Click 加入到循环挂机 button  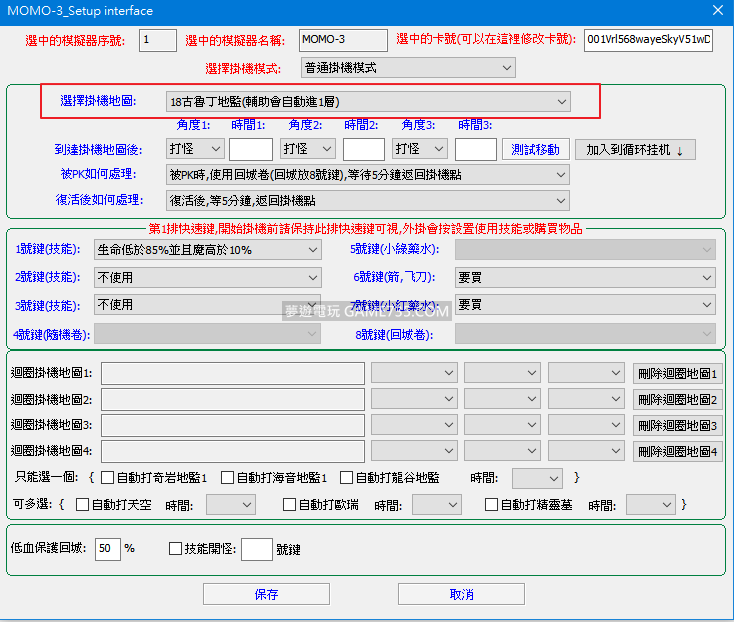pyautogui.click(x=635, y=149)
